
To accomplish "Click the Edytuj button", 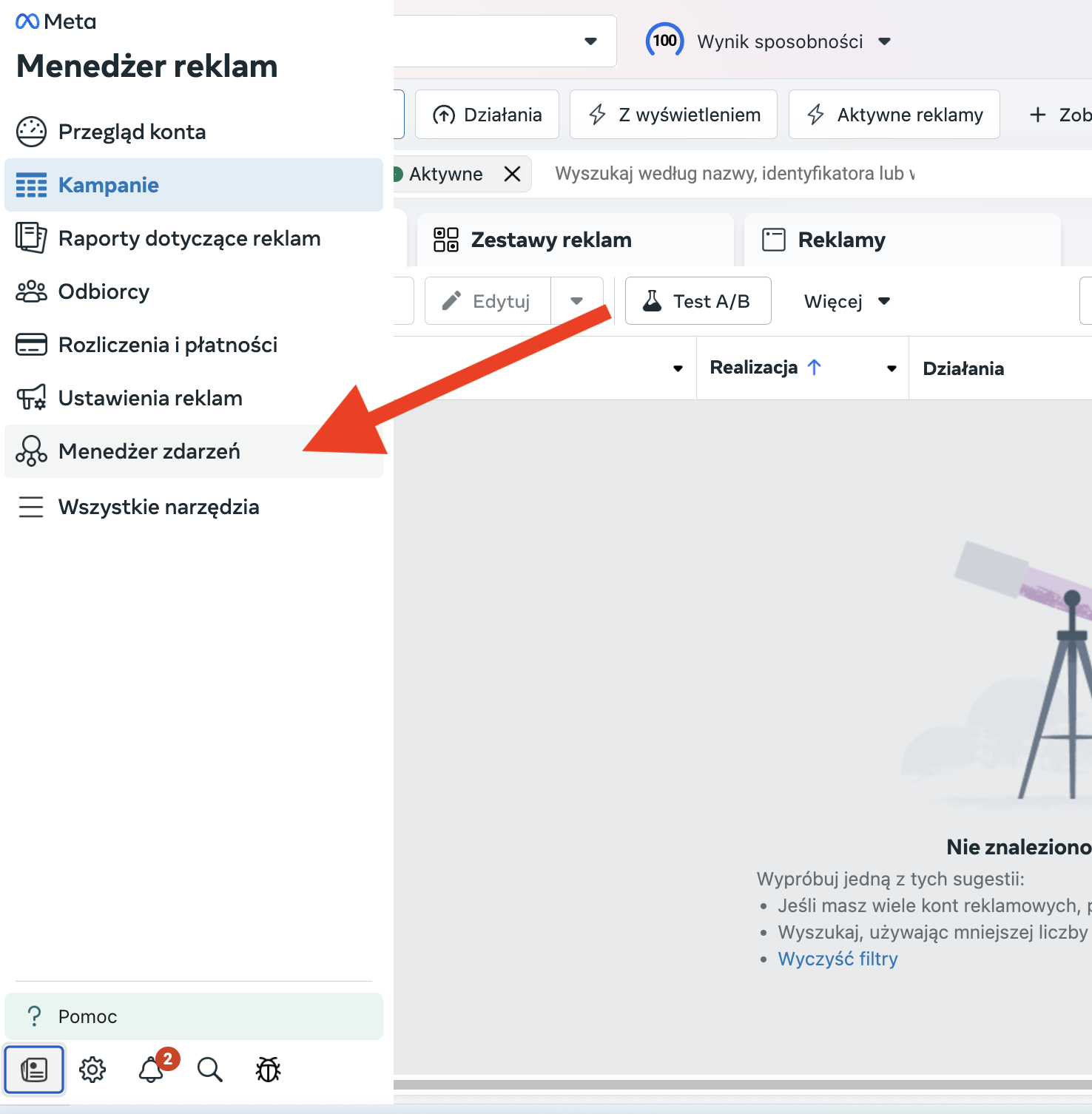I will click(x=488, y=301).
